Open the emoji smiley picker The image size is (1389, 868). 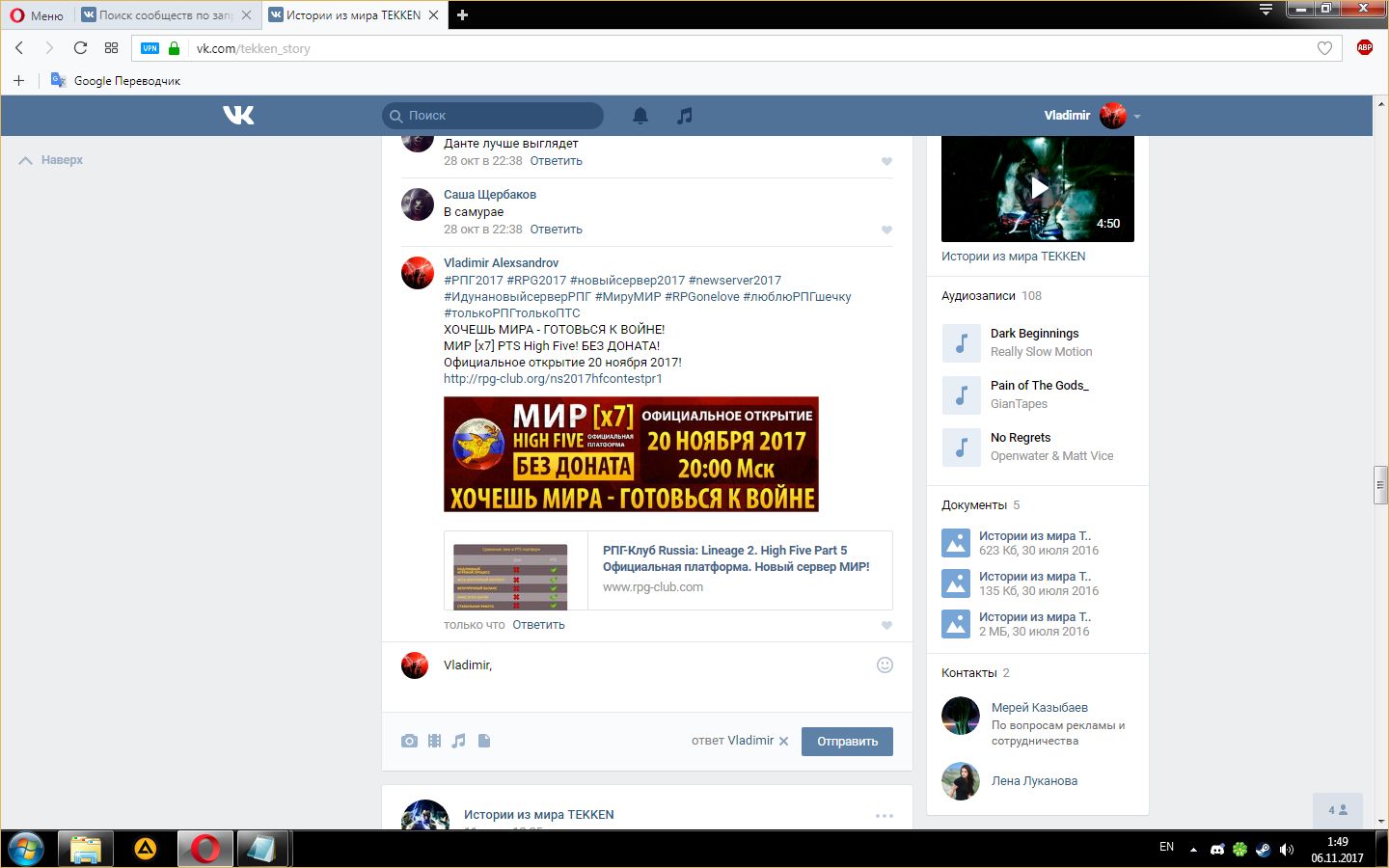[885, 665]
